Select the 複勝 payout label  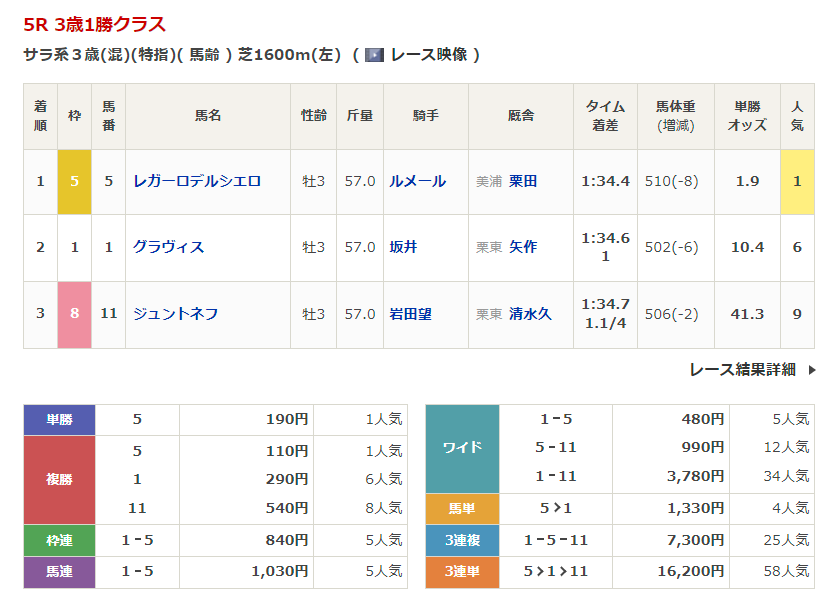click(59, 480)
